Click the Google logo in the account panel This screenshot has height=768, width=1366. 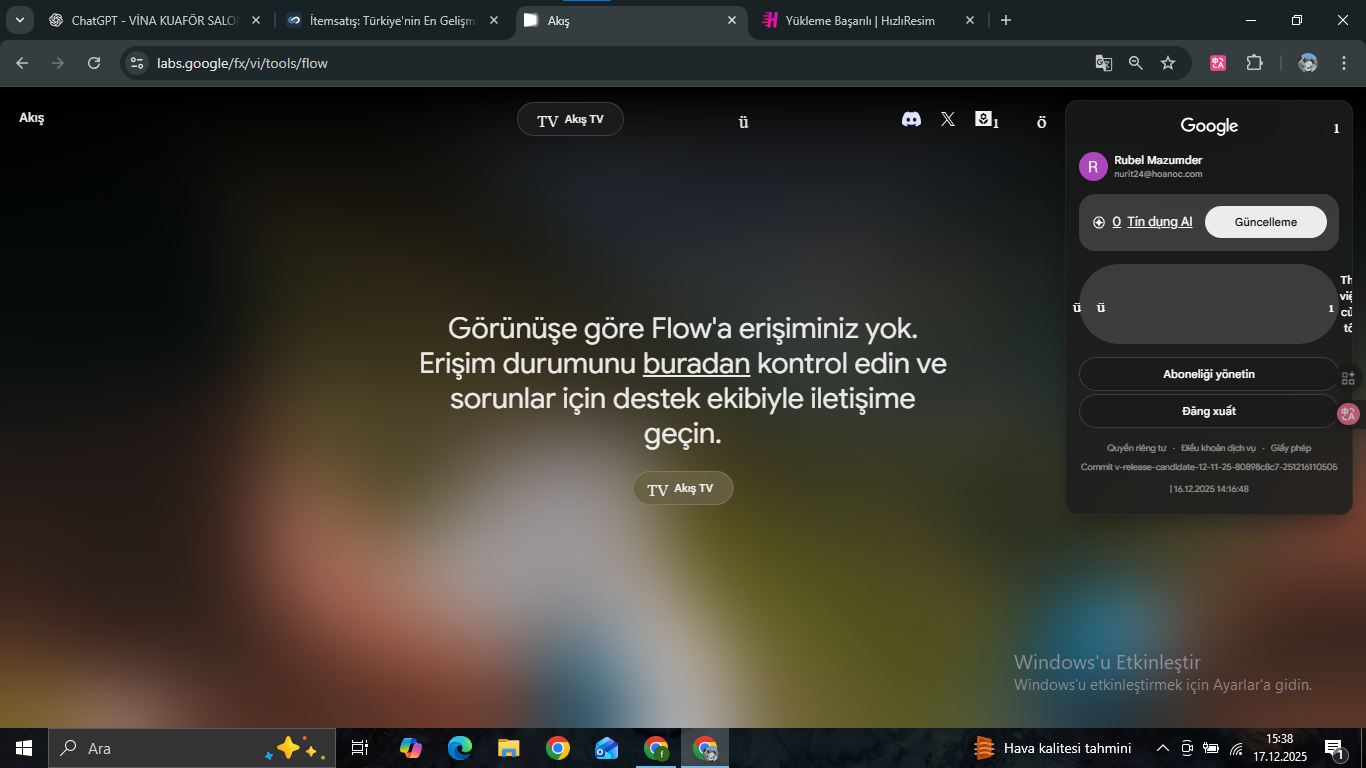(x=1209, y=126)
